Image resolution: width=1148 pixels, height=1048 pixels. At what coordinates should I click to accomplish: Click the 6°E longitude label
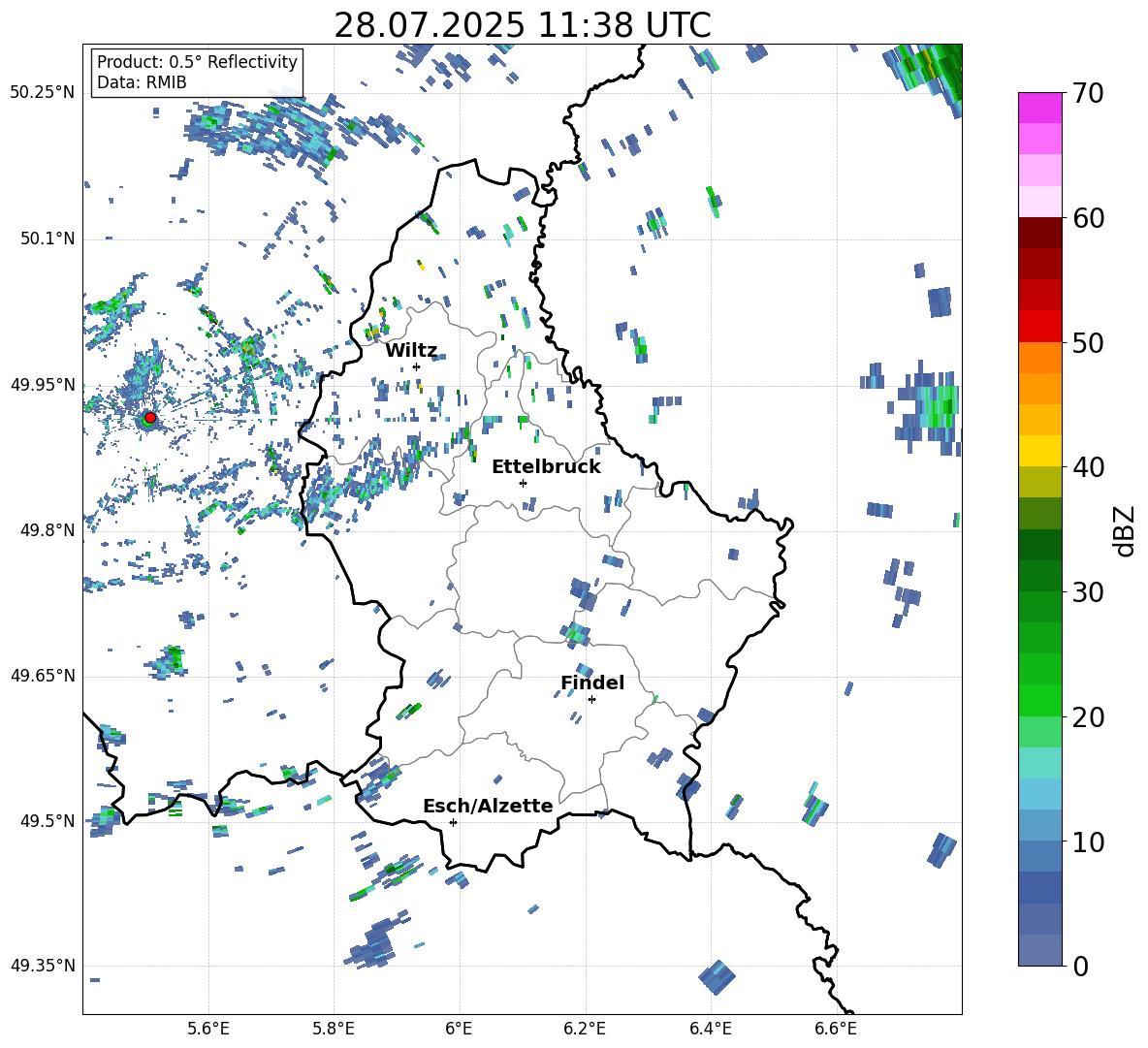tap(459, 1029)
